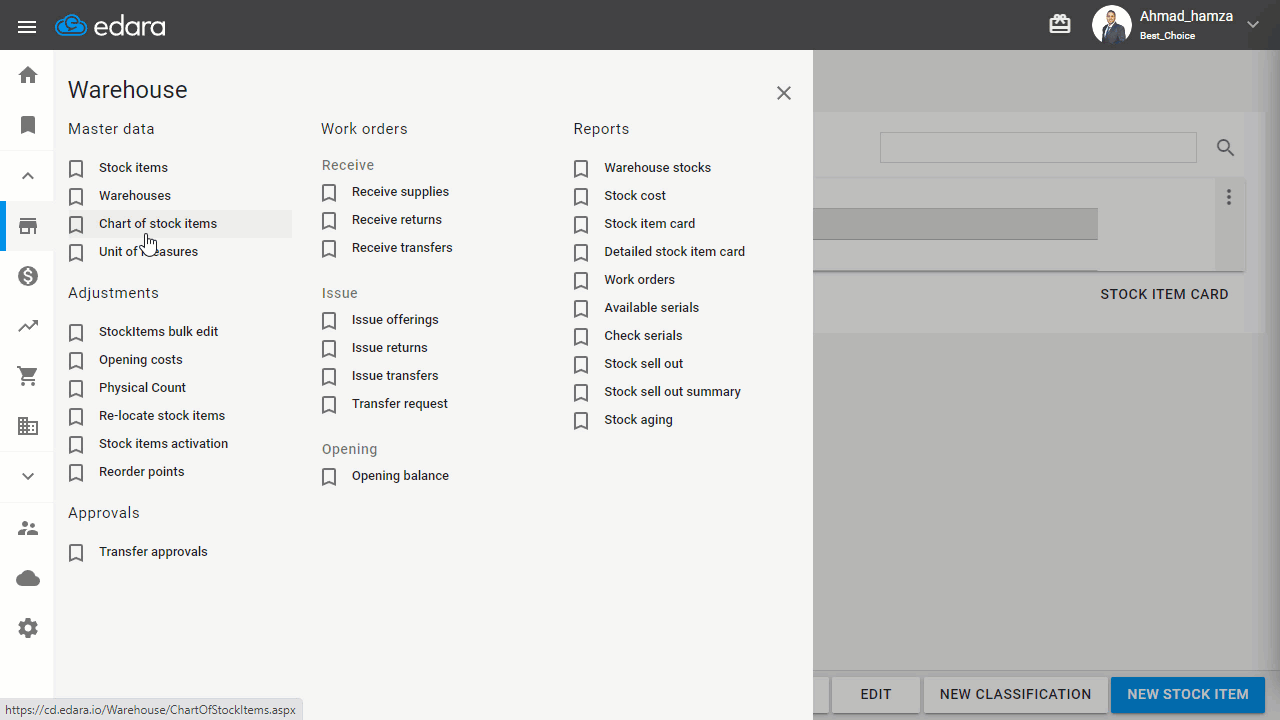This screenshot has width=1280, height=720.
Task: Open Stock aging report
Action: click(x=638, y=420)
